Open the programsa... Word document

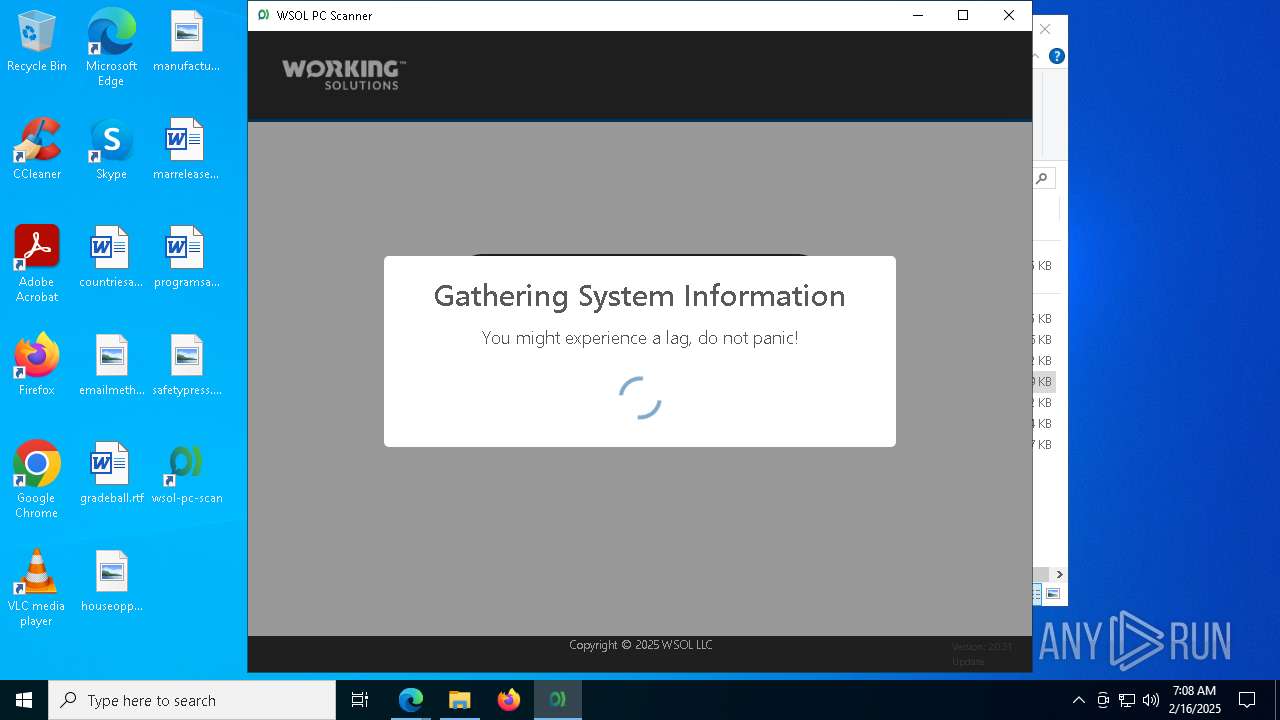pyautogui.click(x=186, y=257)
